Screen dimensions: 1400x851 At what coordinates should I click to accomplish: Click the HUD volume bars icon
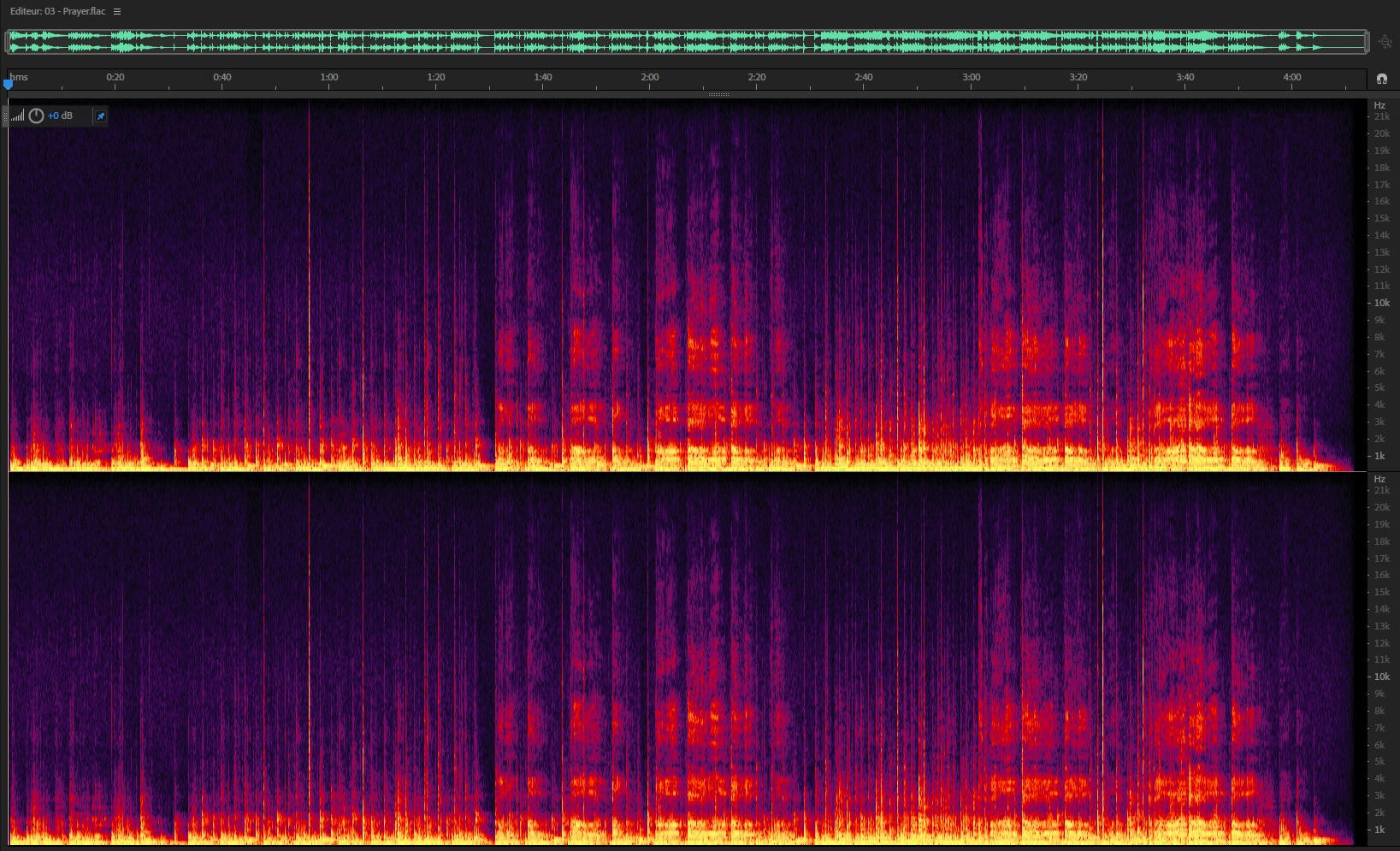click(x=18, y=115)
